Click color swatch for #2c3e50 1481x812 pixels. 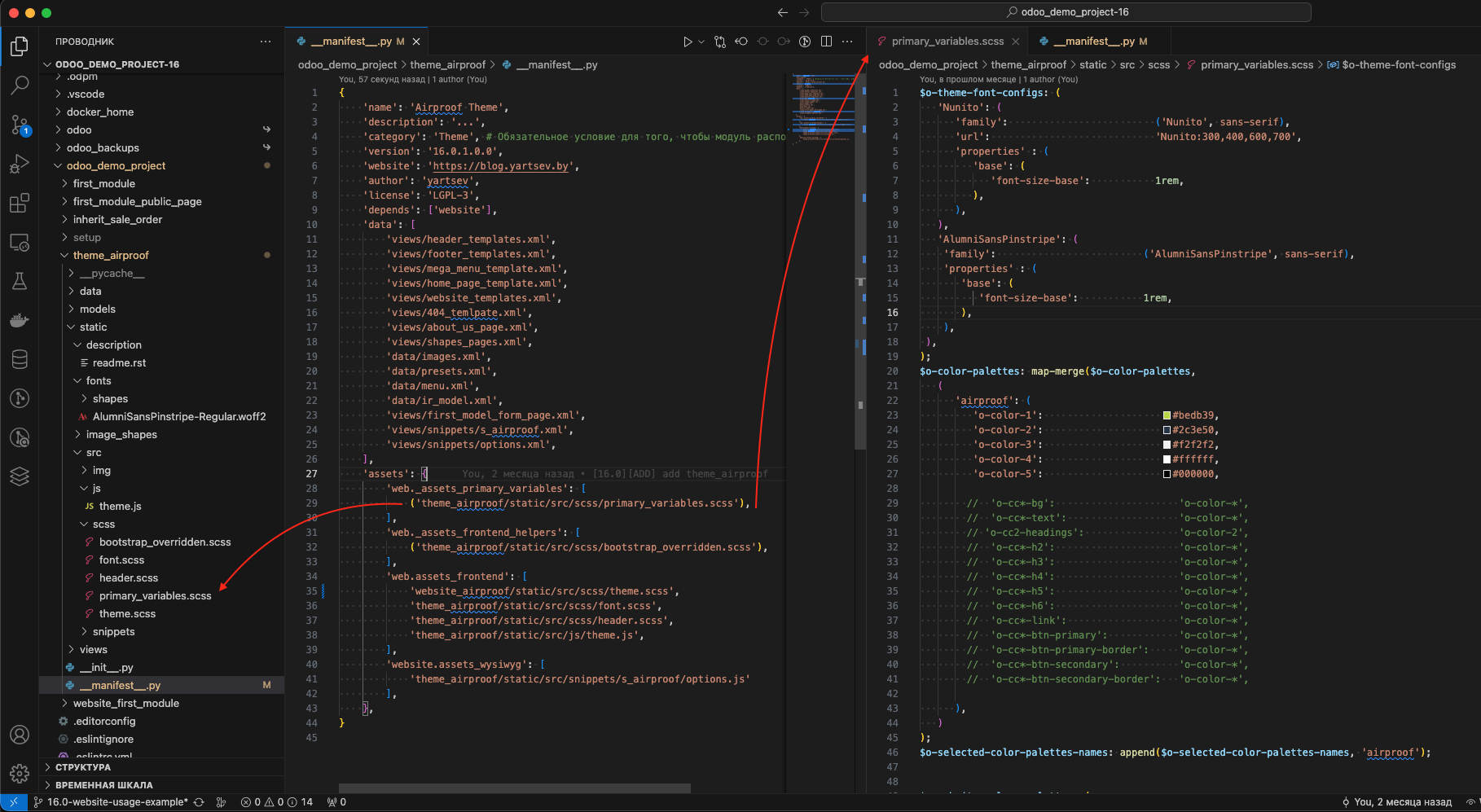[x=1167, y=430]
